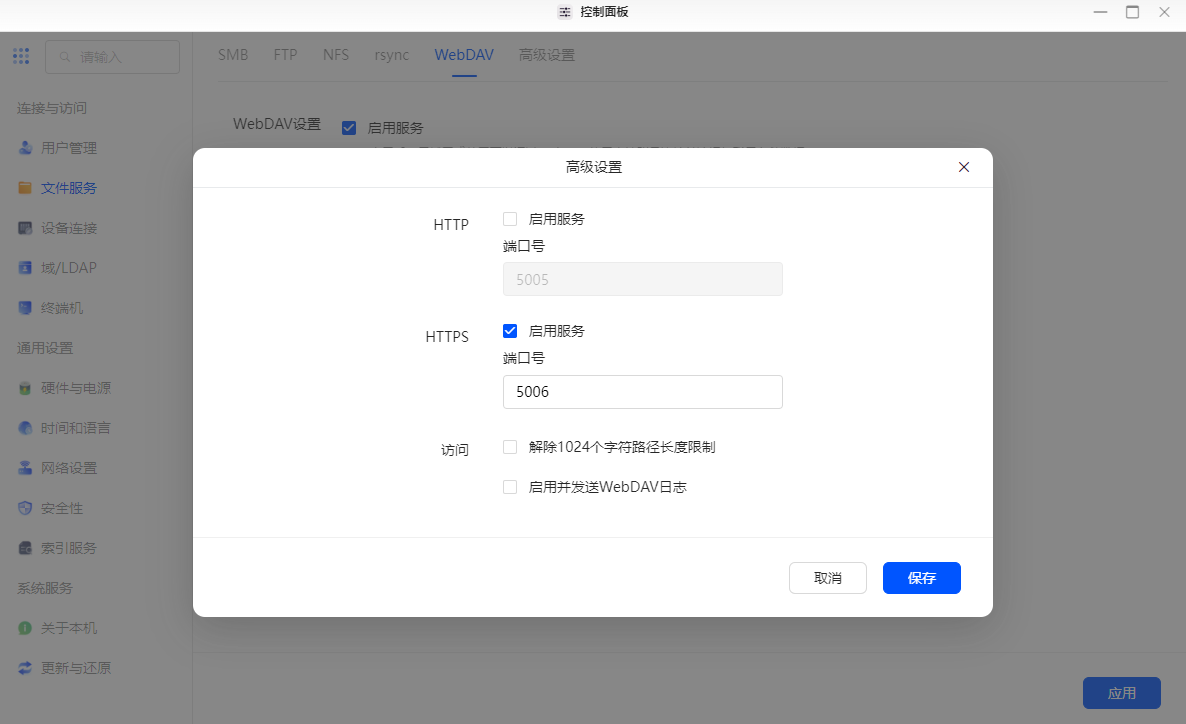Switch to the FTP tab
The image size is (1186, 724).
click(285, 54)
